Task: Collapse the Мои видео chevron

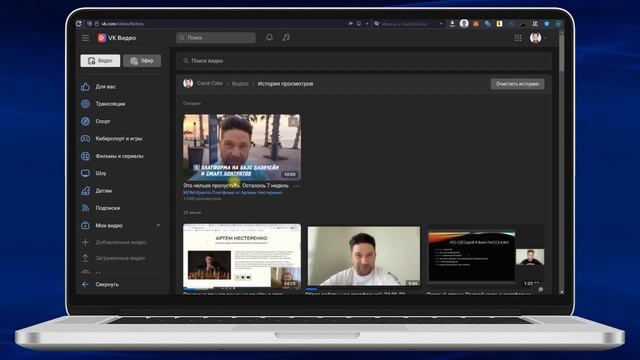Action: tap(158, 225)
